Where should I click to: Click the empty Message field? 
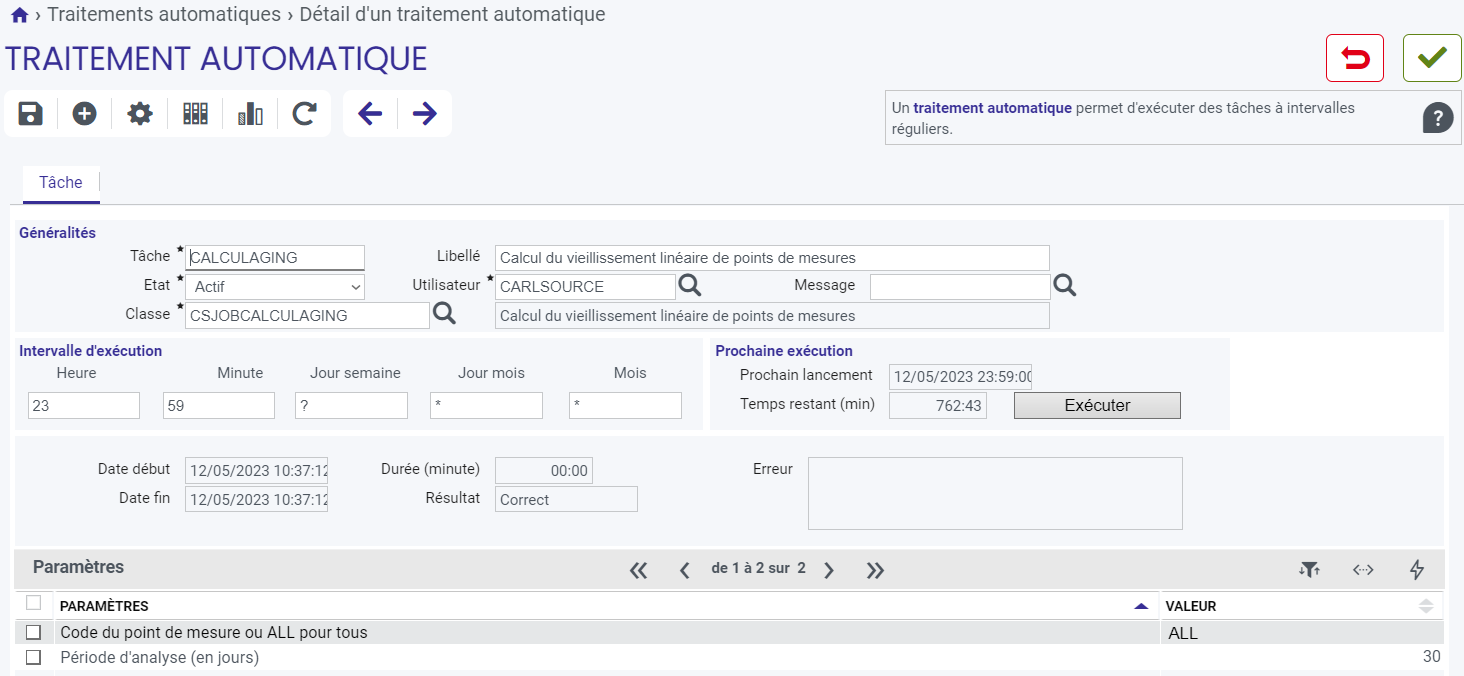(960, 287)
